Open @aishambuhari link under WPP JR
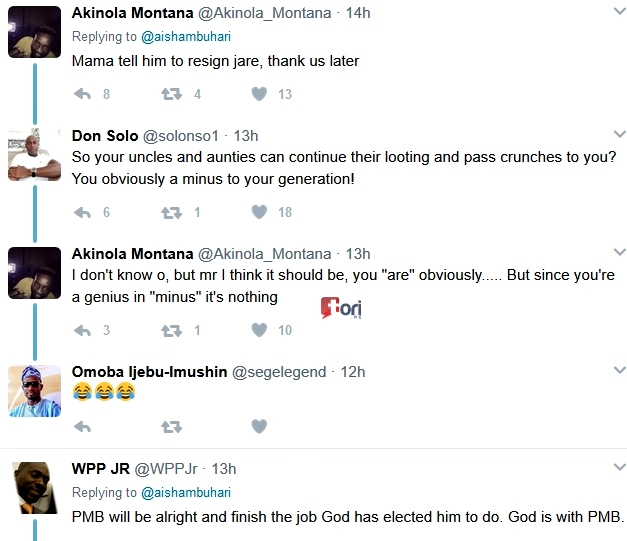Image resolution: width=627 pixels, height=541 pixels. (x=185, y=492)
